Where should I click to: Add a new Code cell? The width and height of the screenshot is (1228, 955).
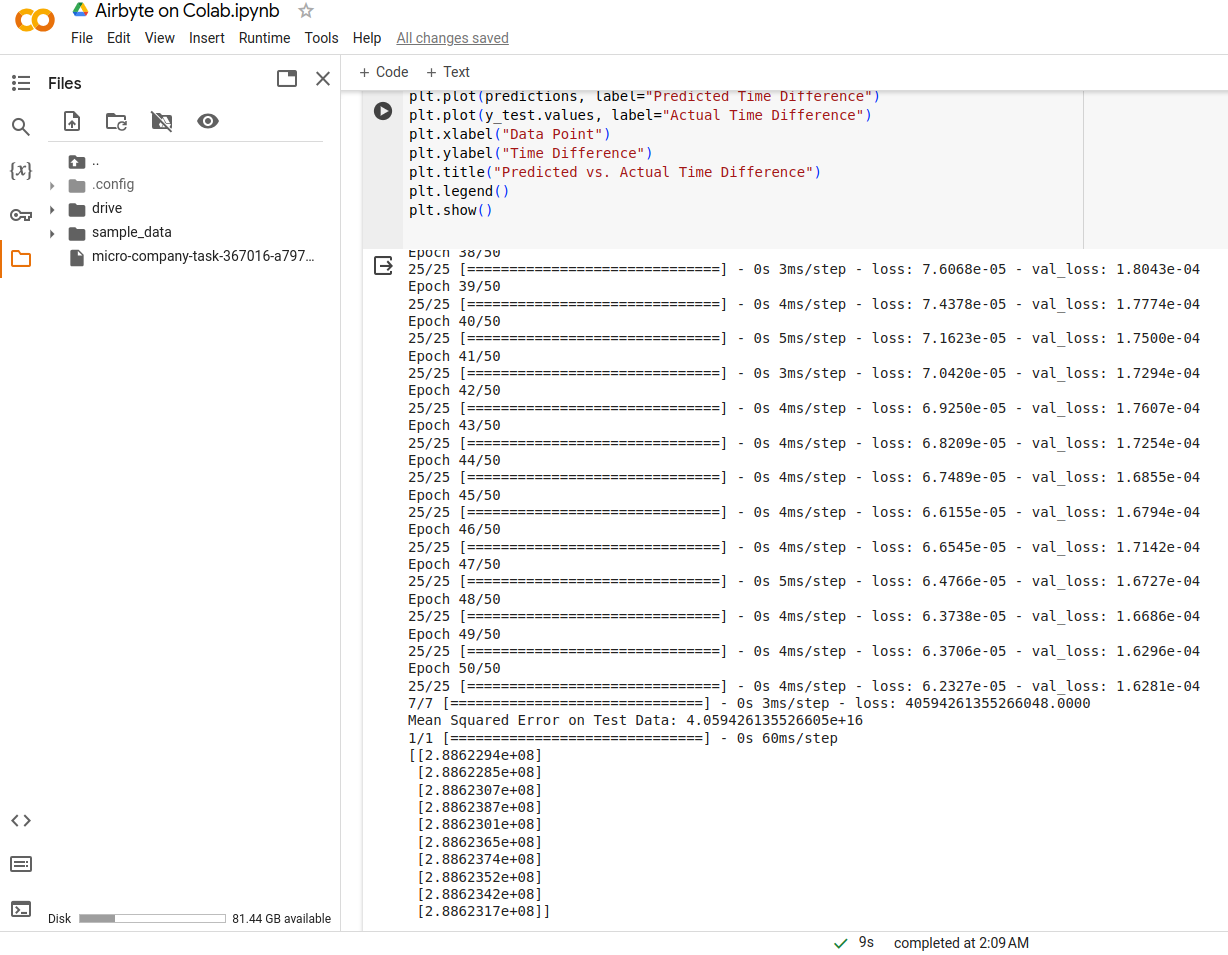(x=383, y=72)
